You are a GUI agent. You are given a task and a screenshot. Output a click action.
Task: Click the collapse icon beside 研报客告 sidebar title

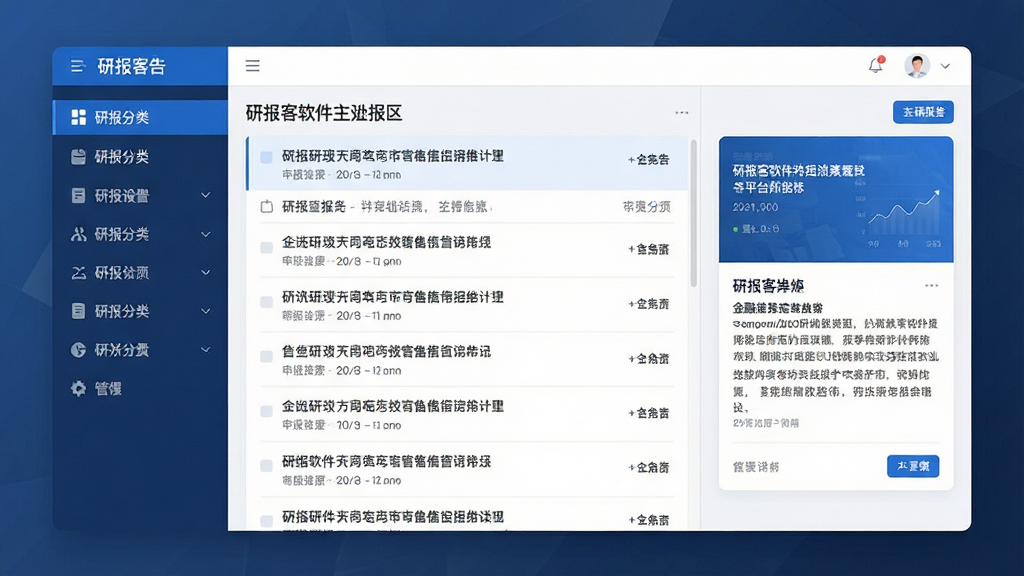(78, 66)
